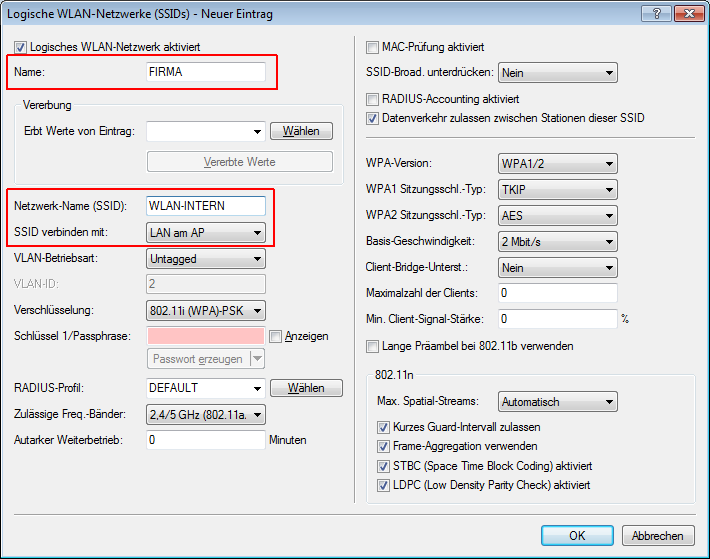Click the Schlüssel 1/Passphrase field
The width and height of the screenshot is (710, 559).
coord(205,336)
